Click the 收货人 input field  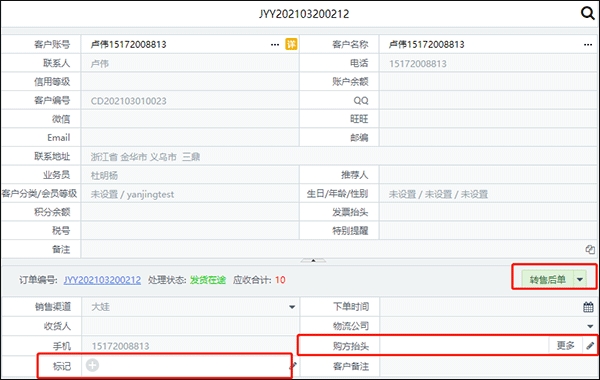pyautogui.click(x=191, y=326)
